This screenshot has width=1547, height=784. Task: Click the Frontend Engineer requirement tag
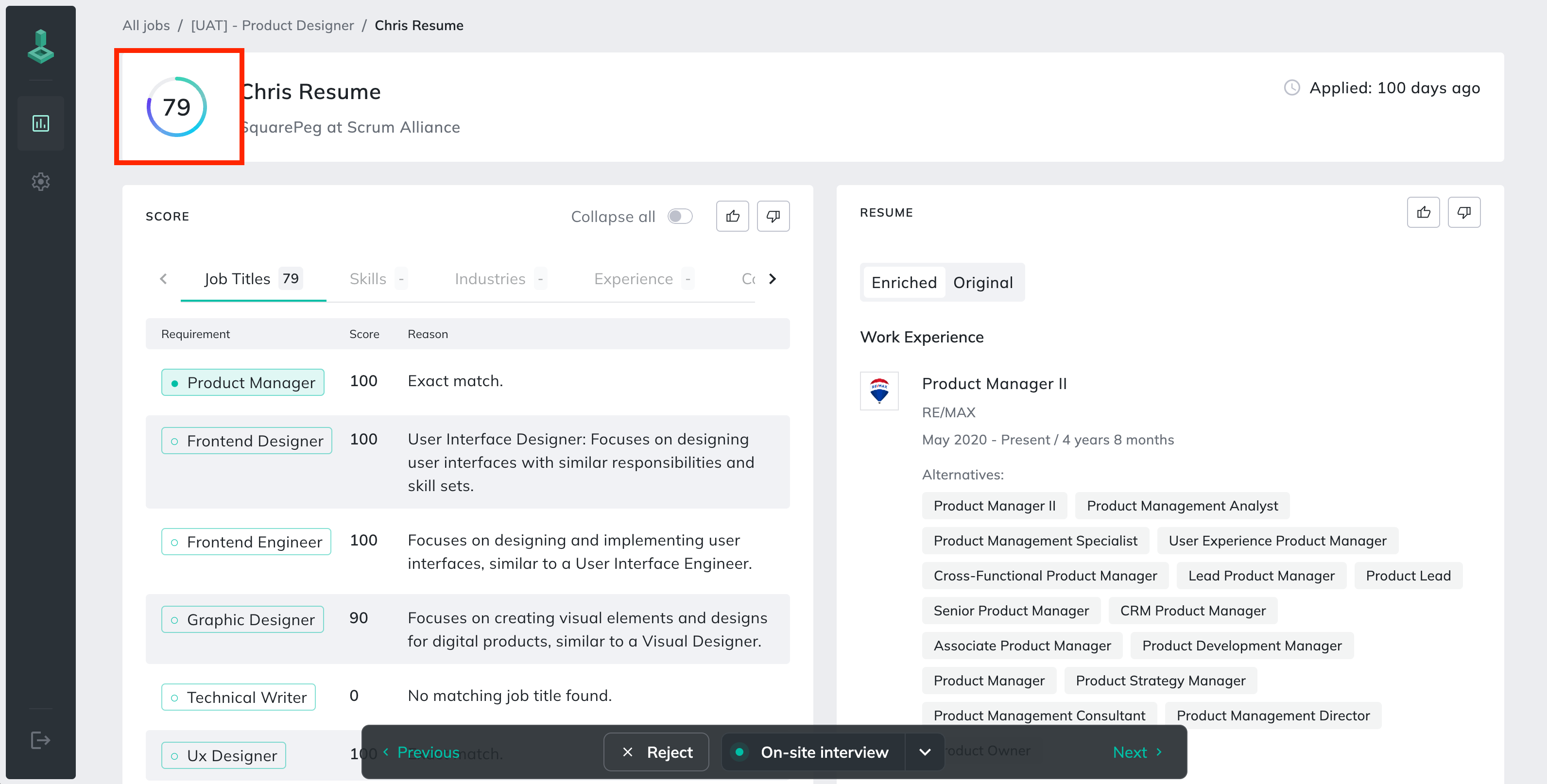coord(246,542)
